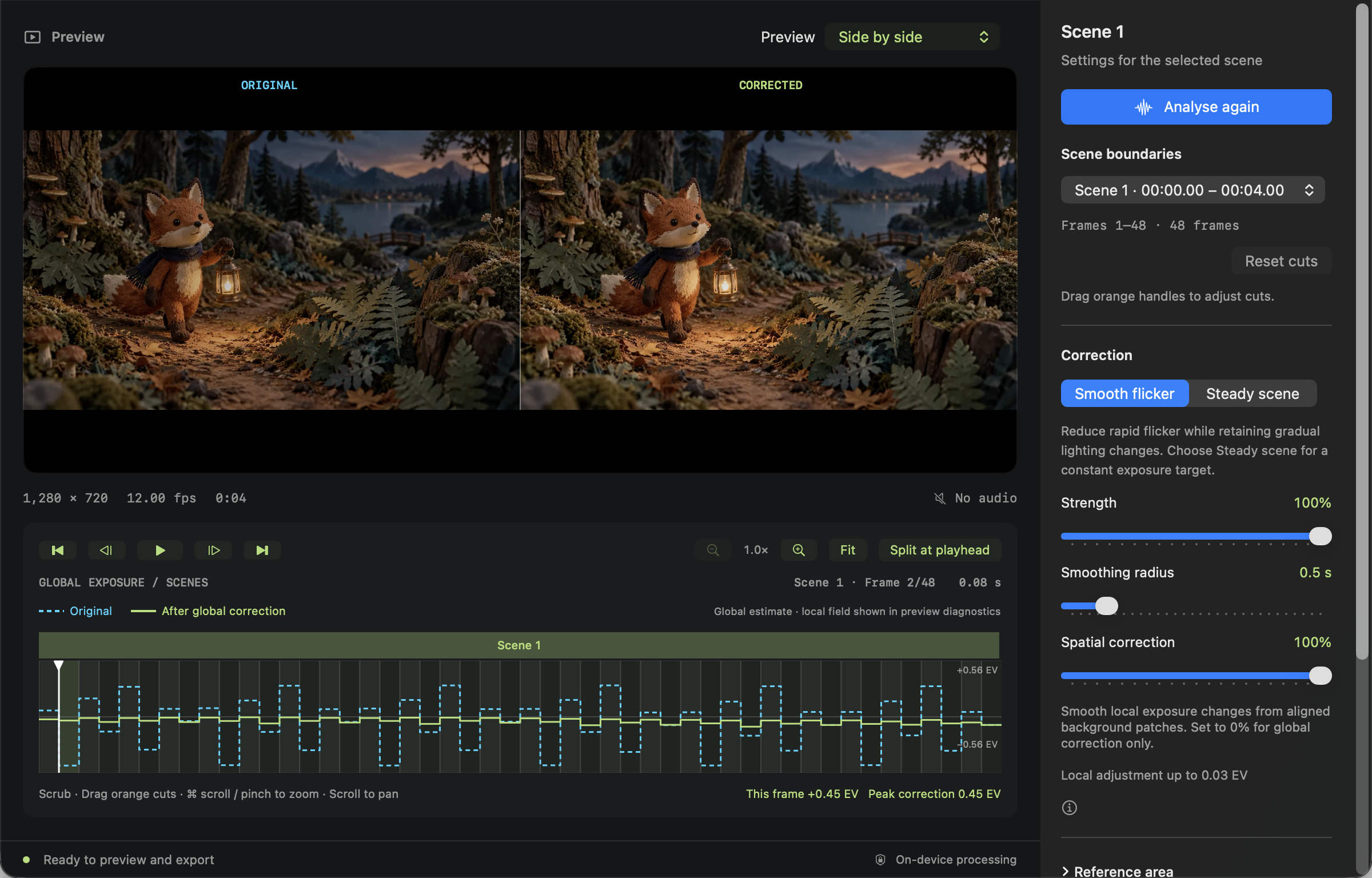Viewport: 1372px width, 878px height.
Task: Click the green ready status dot
Action: click(x=26, y=860)
